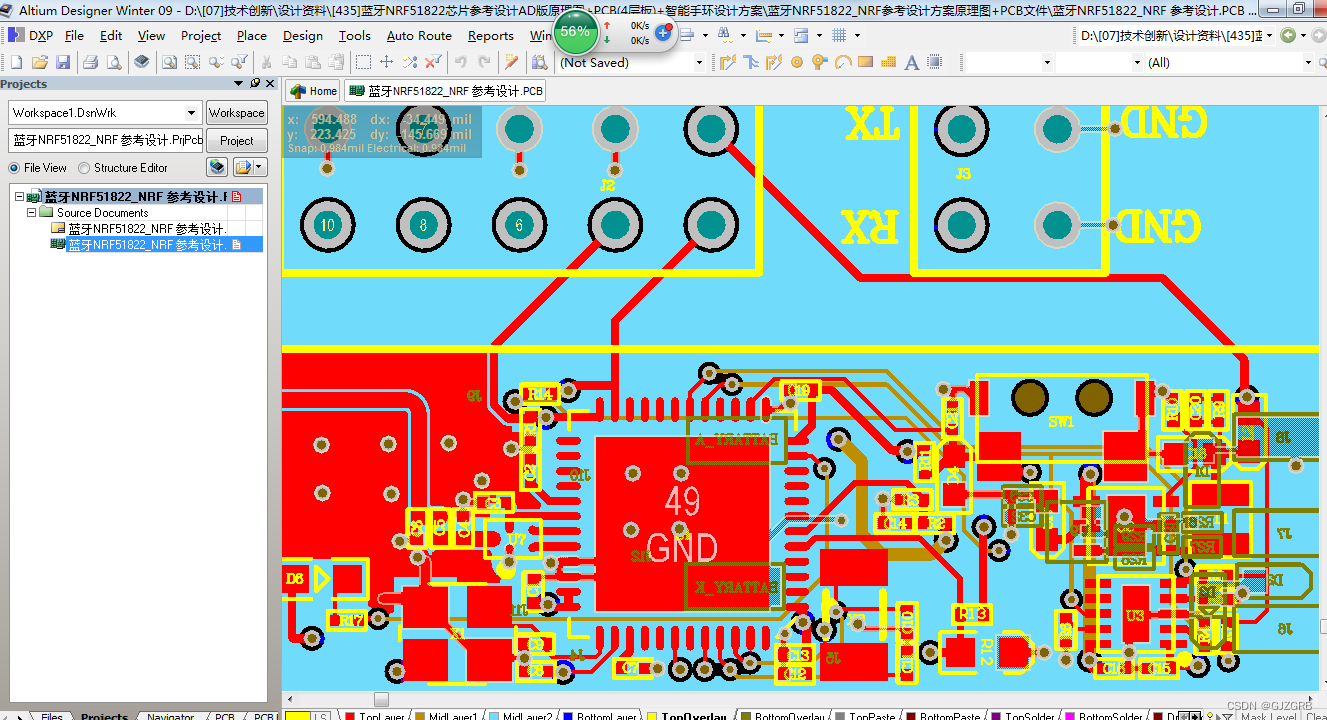This screenshot has width=1327, height=720.
Task: Activate the Zoom Area tool
Action: point(191,61)
